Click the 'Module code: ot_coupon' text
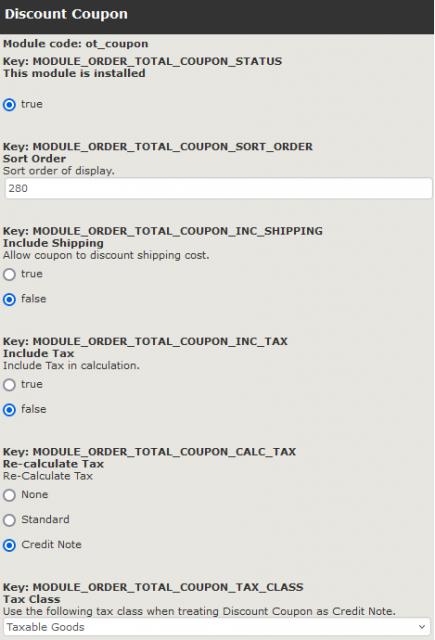 [75, 44]
